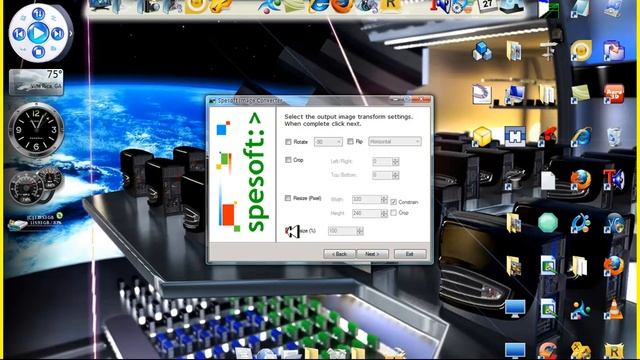Open Internet Explorer desktop shortcut

coord(581,136)
